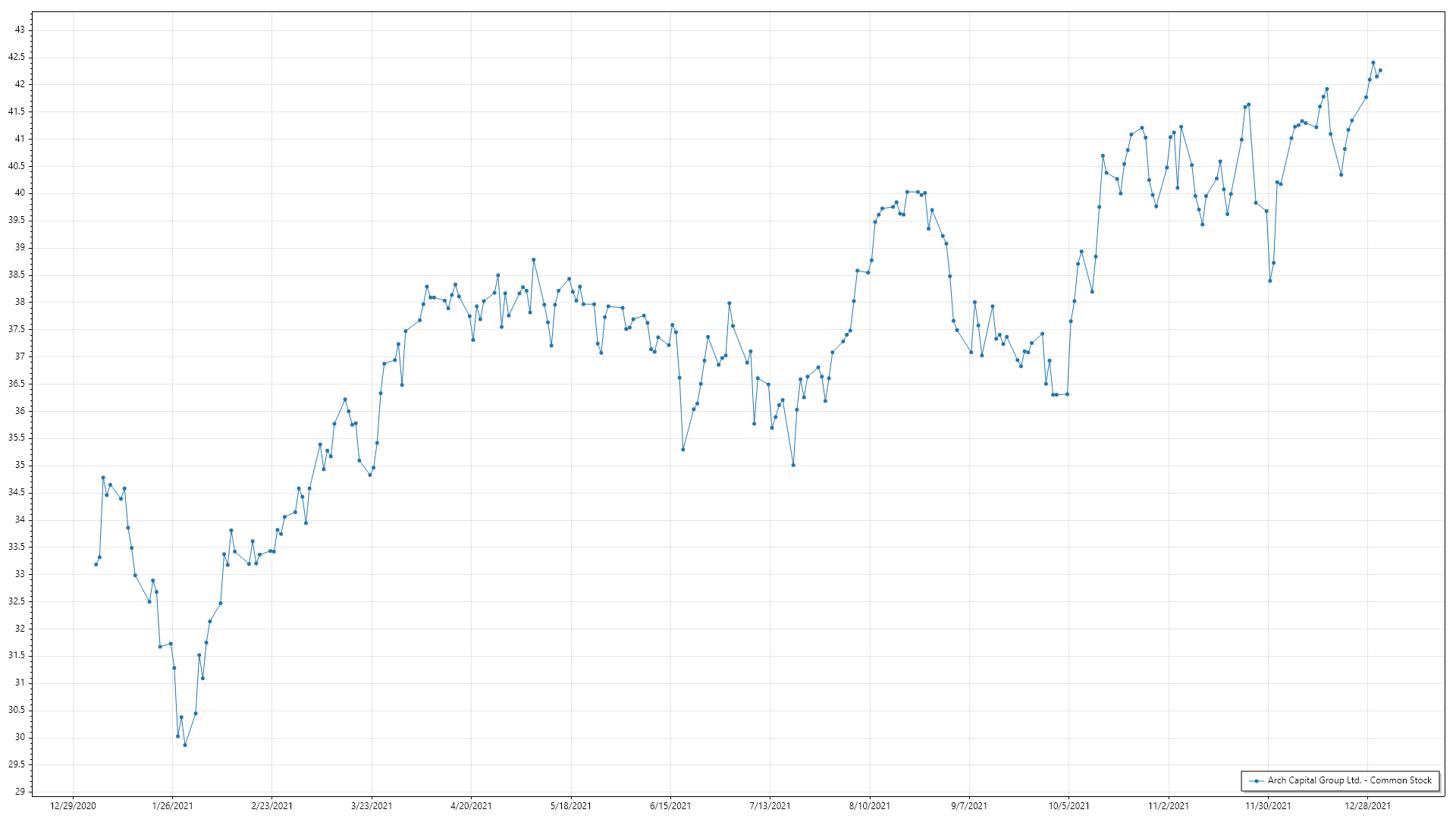Viewport: 1456px width, 819px height.
Task: Click the legend's blue line marker icon
Action: coord(1257,780)
